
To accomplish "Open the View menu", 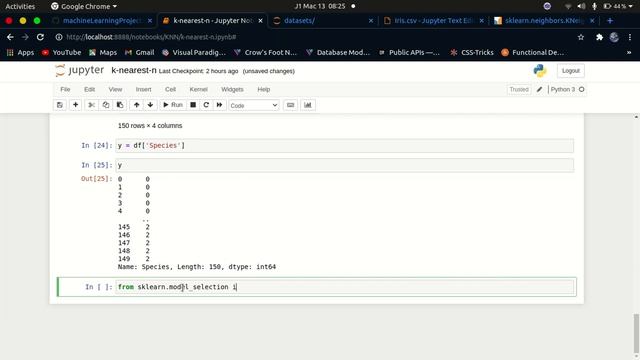I will [x=115, y=89].
